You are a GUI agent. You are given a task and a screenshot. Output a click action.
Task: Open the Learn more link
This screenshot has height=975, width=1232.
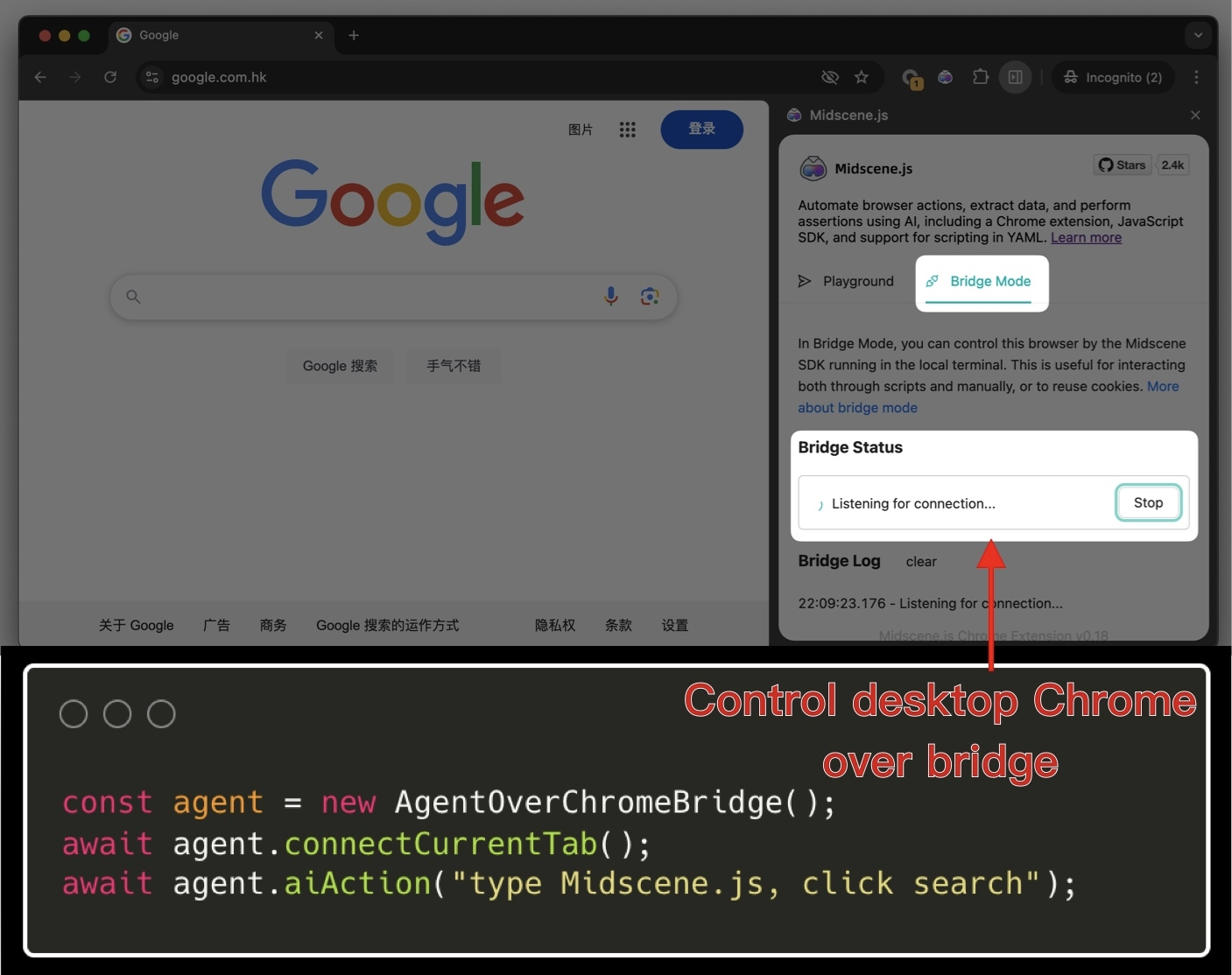1086,238
